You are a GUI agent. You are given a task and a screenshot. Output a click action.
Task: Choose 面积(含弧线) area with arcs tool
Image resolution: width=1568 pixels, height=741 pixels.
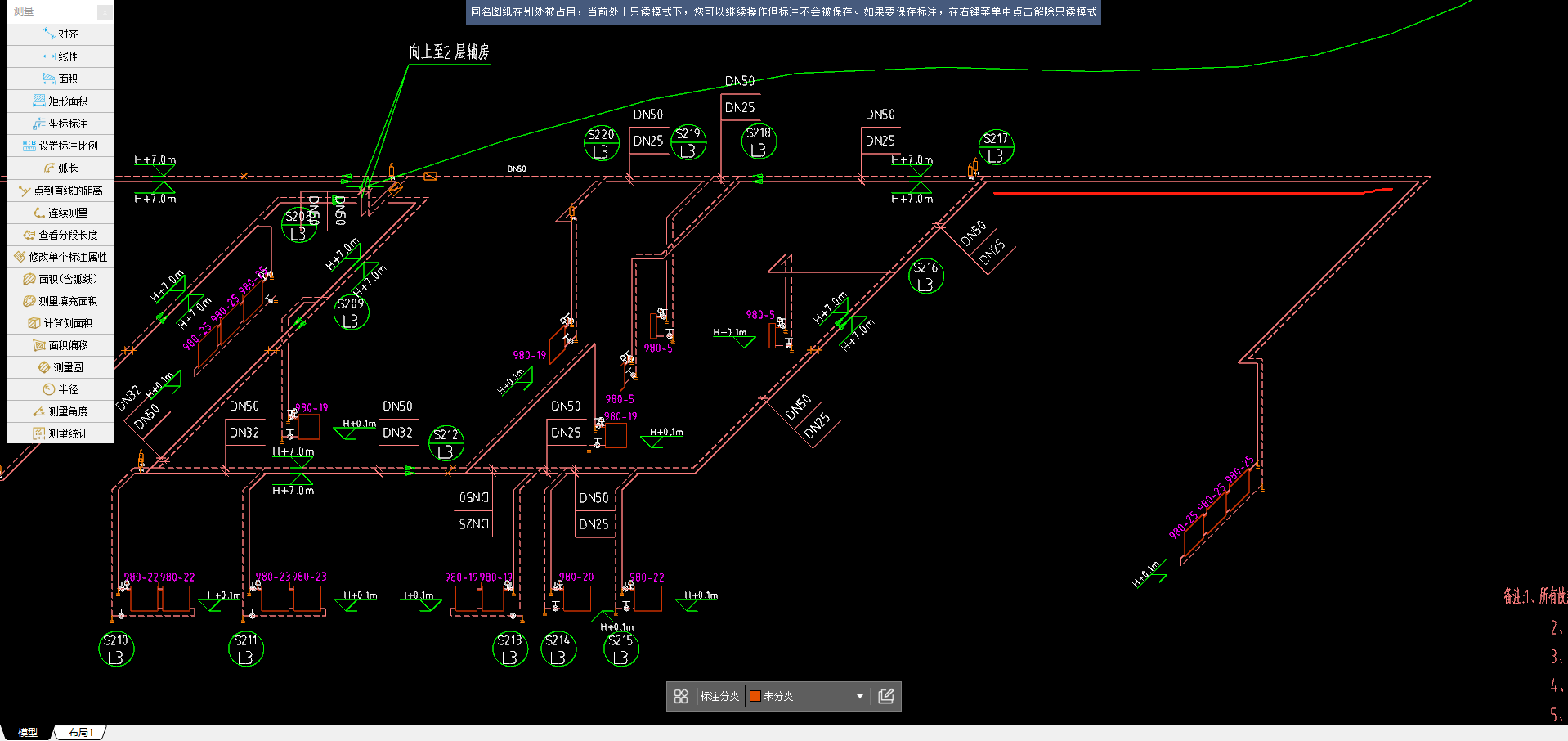point(60,279)
